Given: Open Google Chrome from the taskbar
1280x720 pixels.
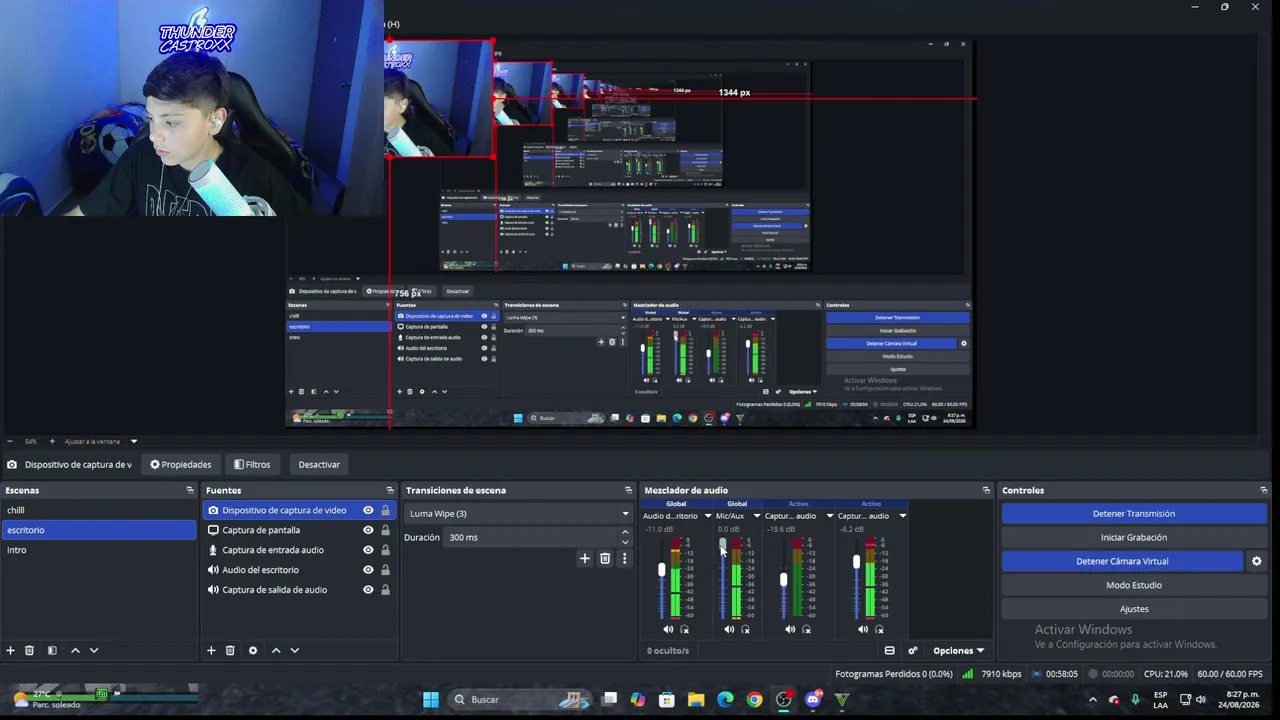Looking at the screenshot, I should (754, 699).
